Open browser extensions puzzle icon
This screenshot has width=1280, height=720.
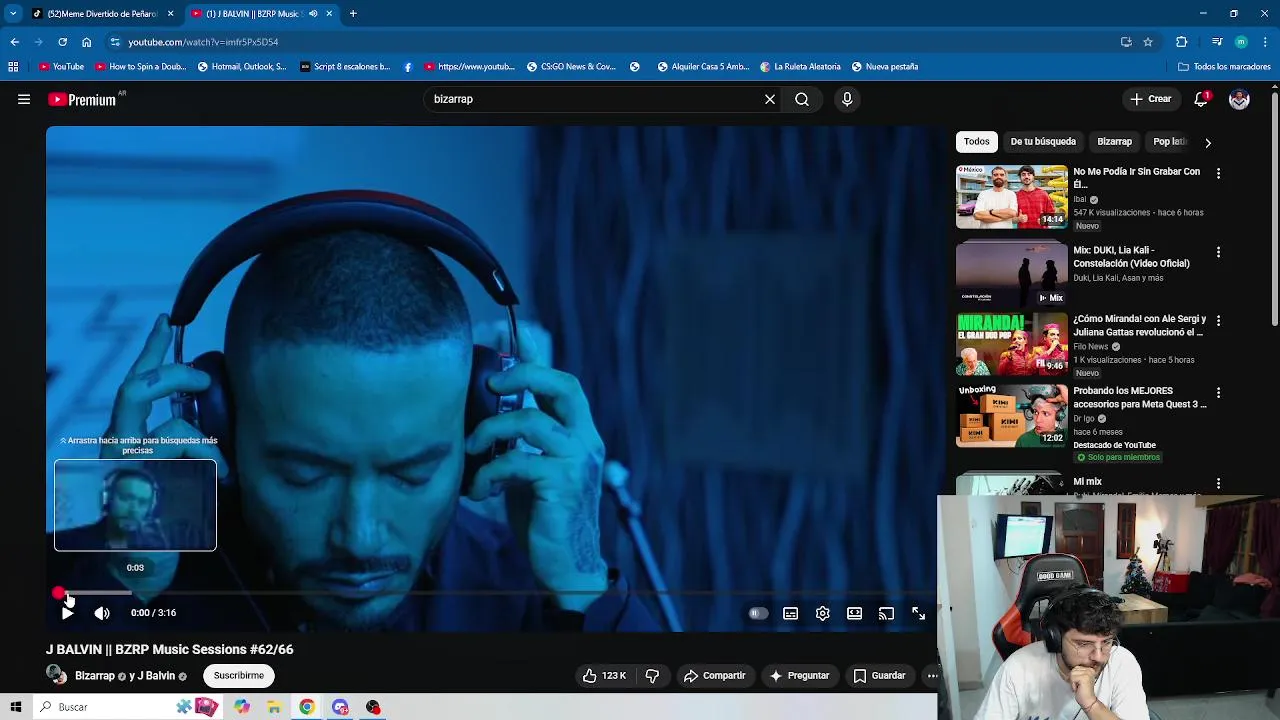coord(1182,42)
